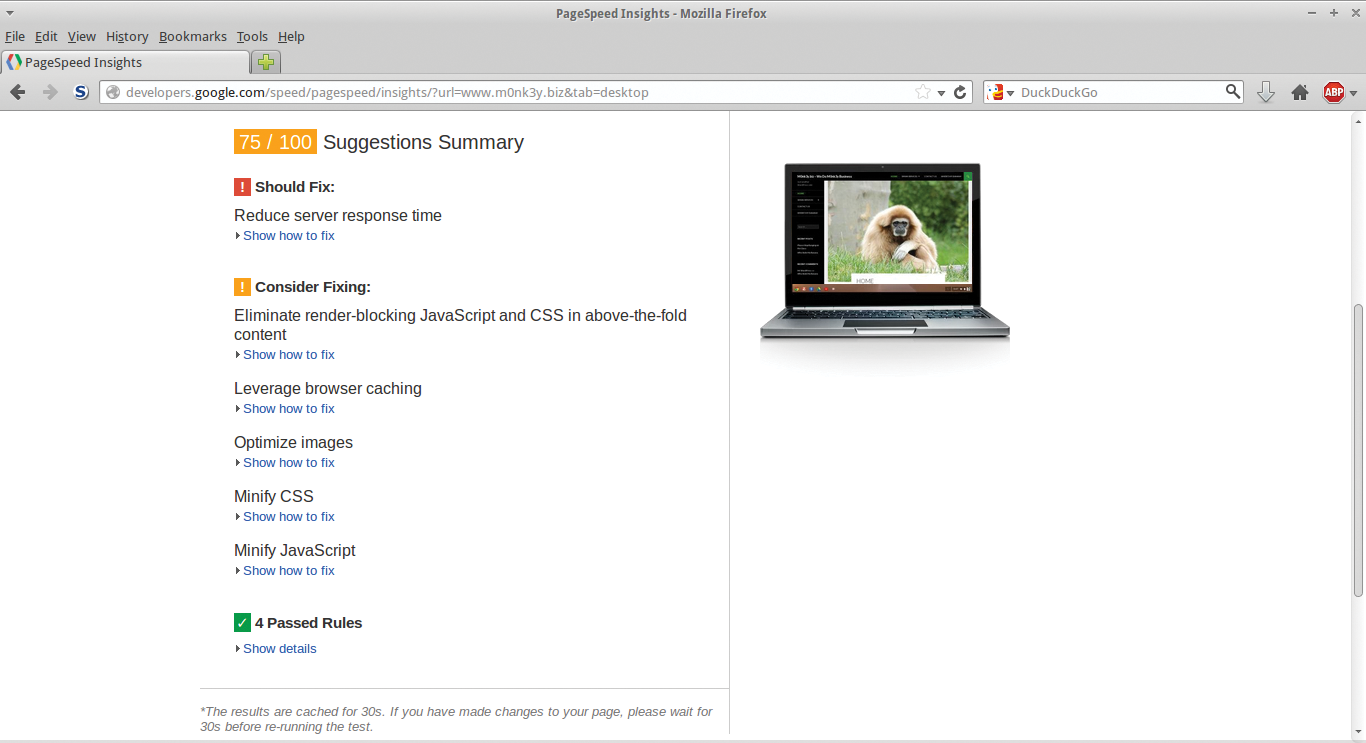Go forward using the forward arrow
1366x743 pixels.
50,92
